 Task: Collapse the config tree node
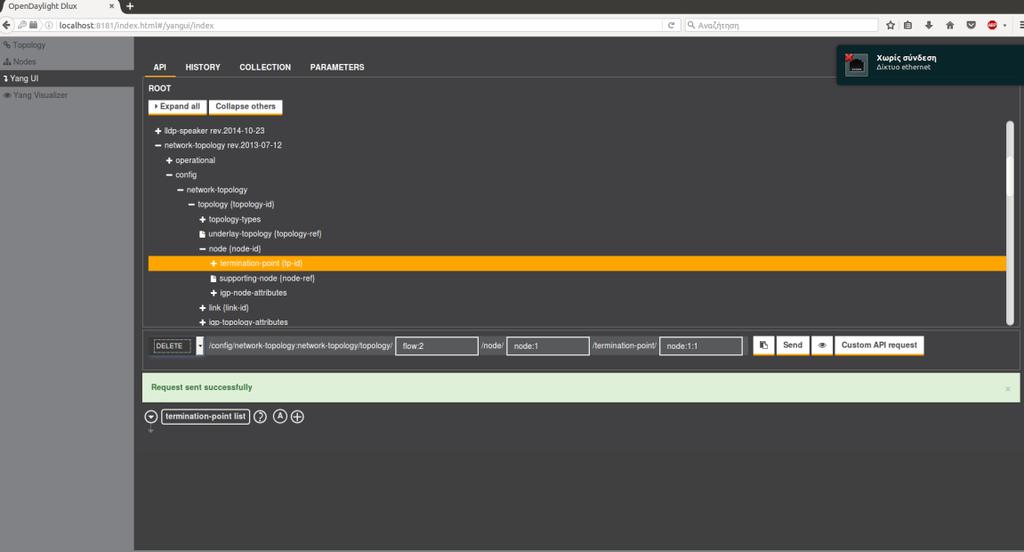169,175
